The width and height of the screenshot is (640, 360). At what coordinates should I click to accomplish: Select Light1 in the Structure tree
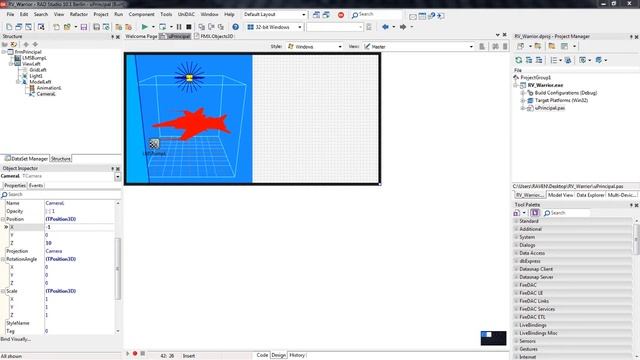[36, 76]
